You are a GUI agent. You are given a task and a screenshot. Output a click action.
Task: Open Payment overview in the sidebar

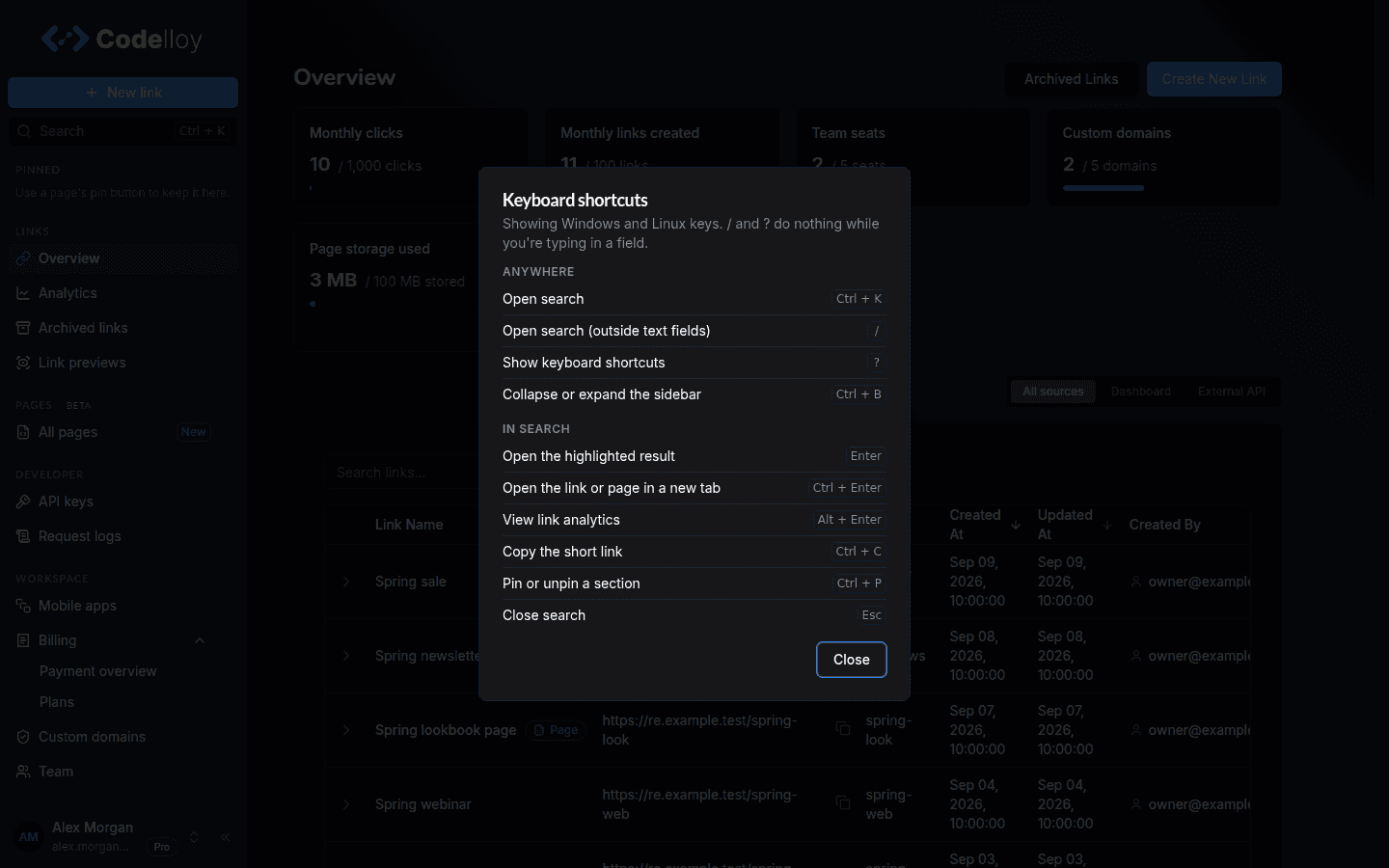[98, 671]
